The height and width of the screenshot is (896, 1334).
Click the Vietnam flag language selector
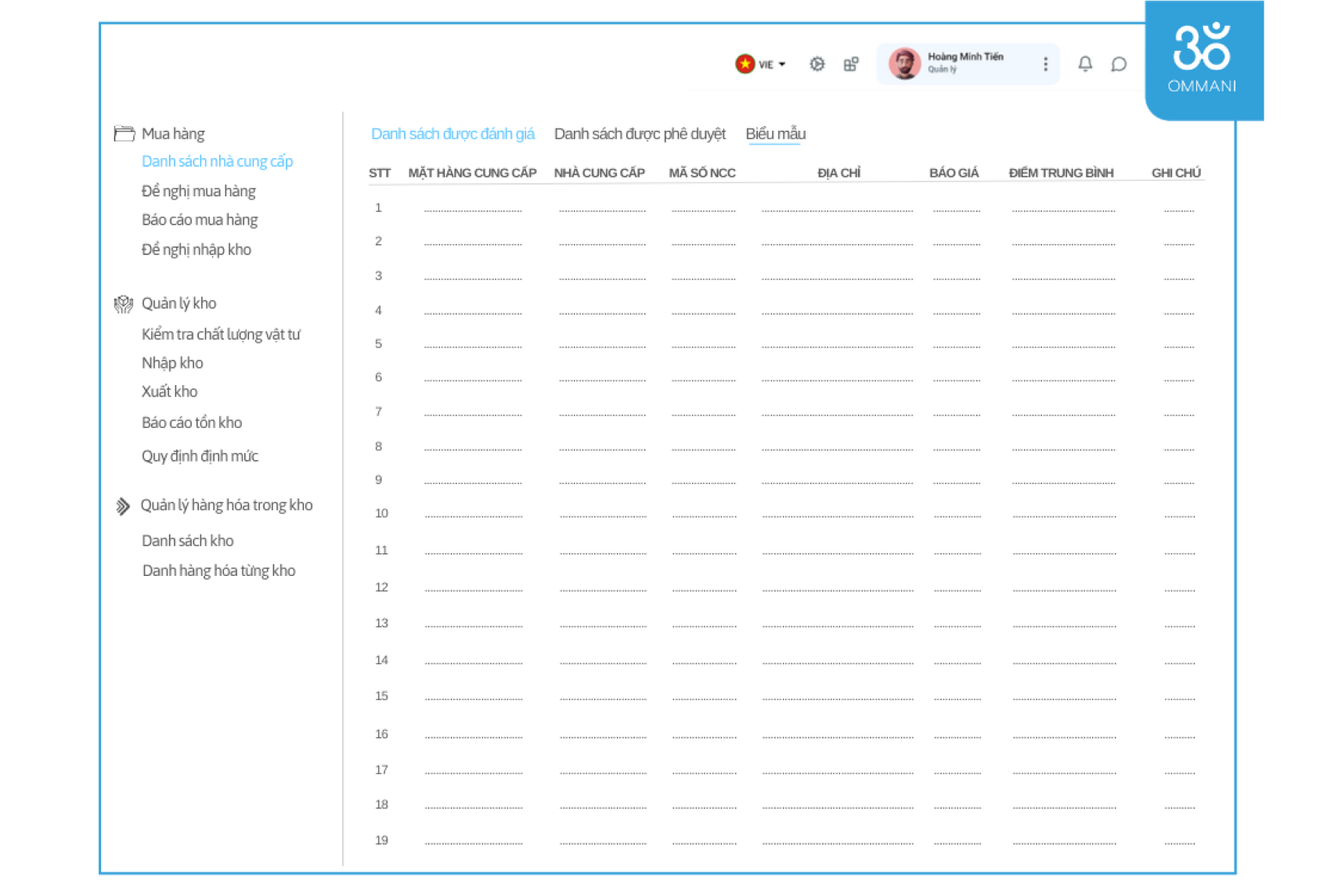(x=745, y=63)
